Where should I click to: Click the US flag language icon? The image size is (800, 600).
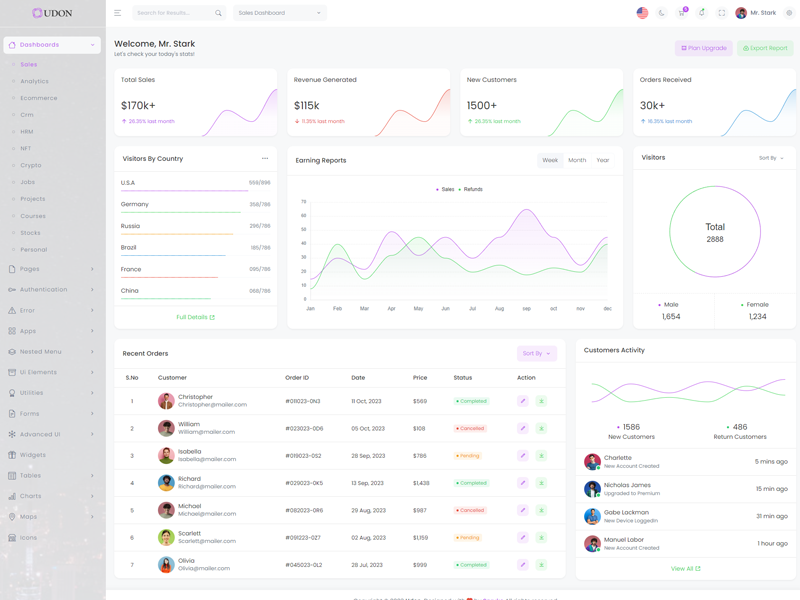click(642, 13)
